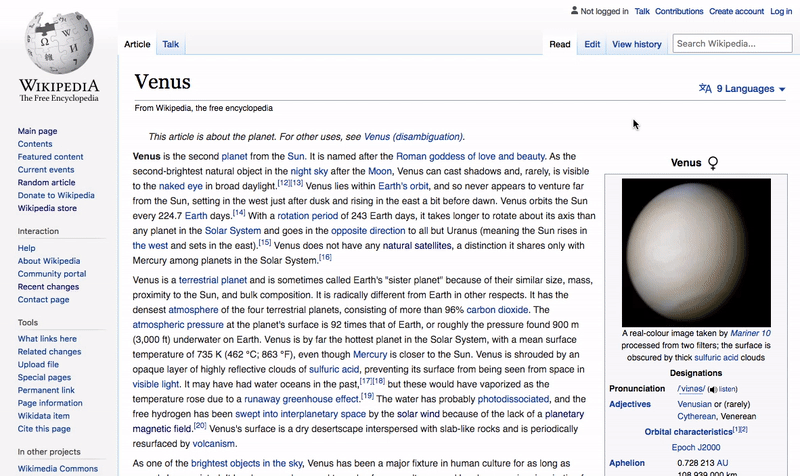
Task: Play the pronunciation speaker icon
Action: coord(712,388)
